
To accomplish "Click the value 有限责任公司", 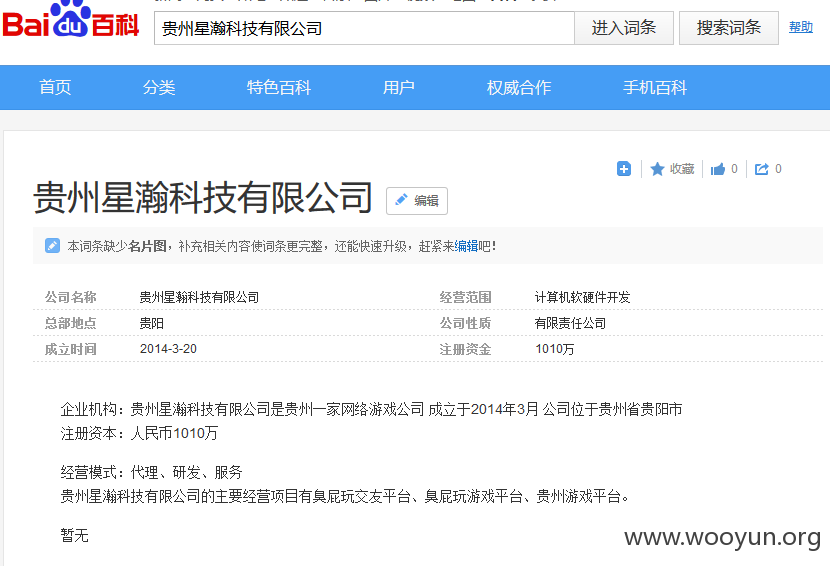I will pos(570,323).
